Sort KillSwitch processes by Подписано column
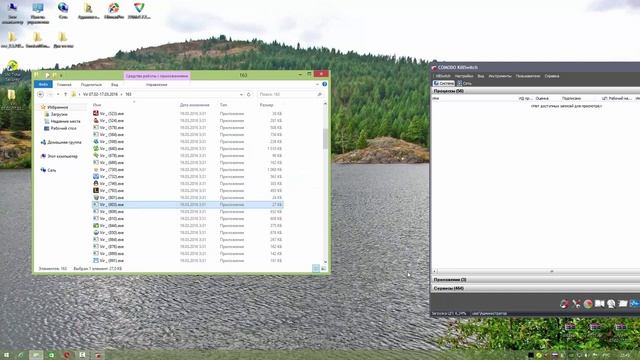This screenshot has height=360, width=640. [x=571, y=98]
